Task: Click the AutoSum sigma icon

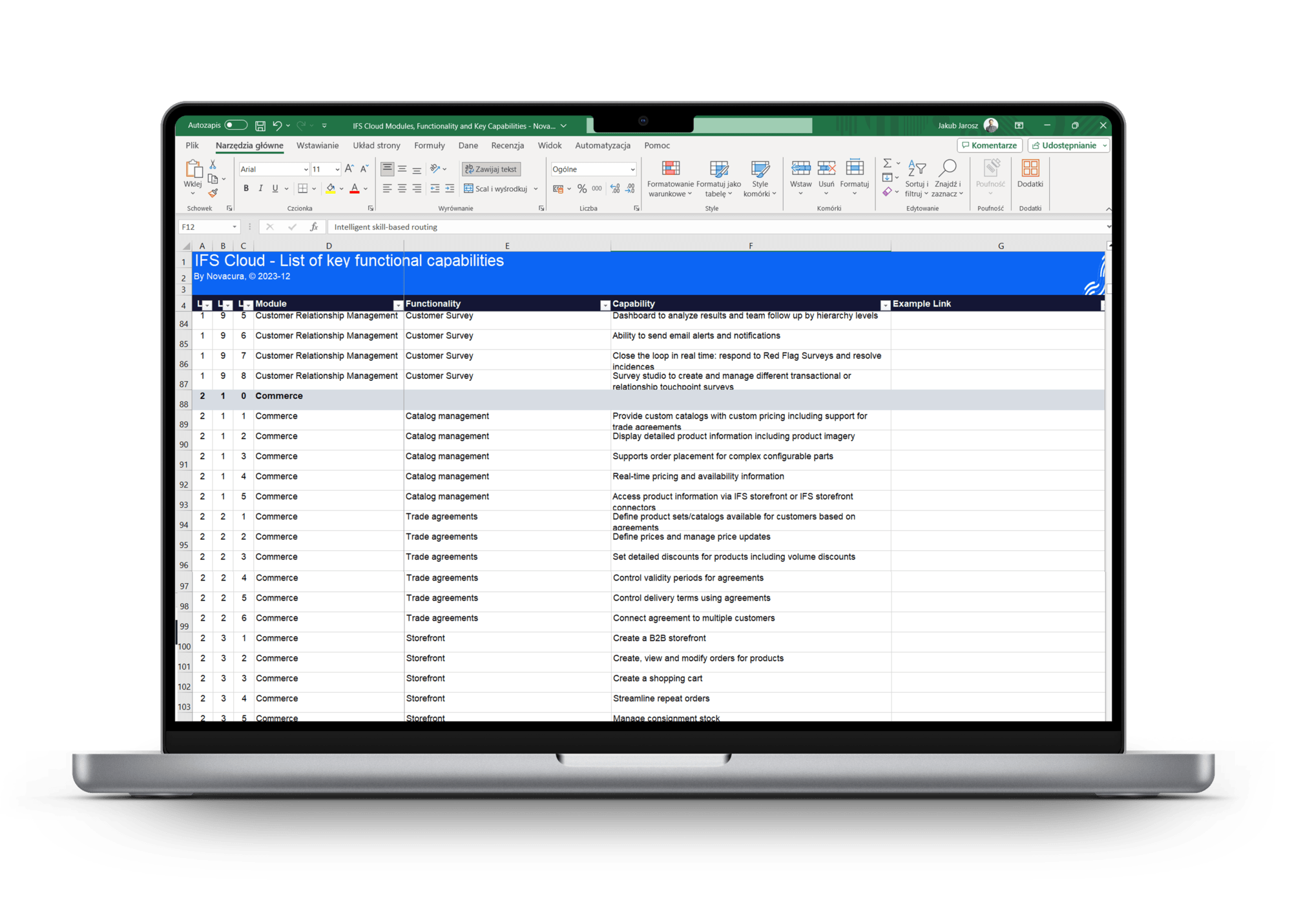Action: (x=888, y=163)
